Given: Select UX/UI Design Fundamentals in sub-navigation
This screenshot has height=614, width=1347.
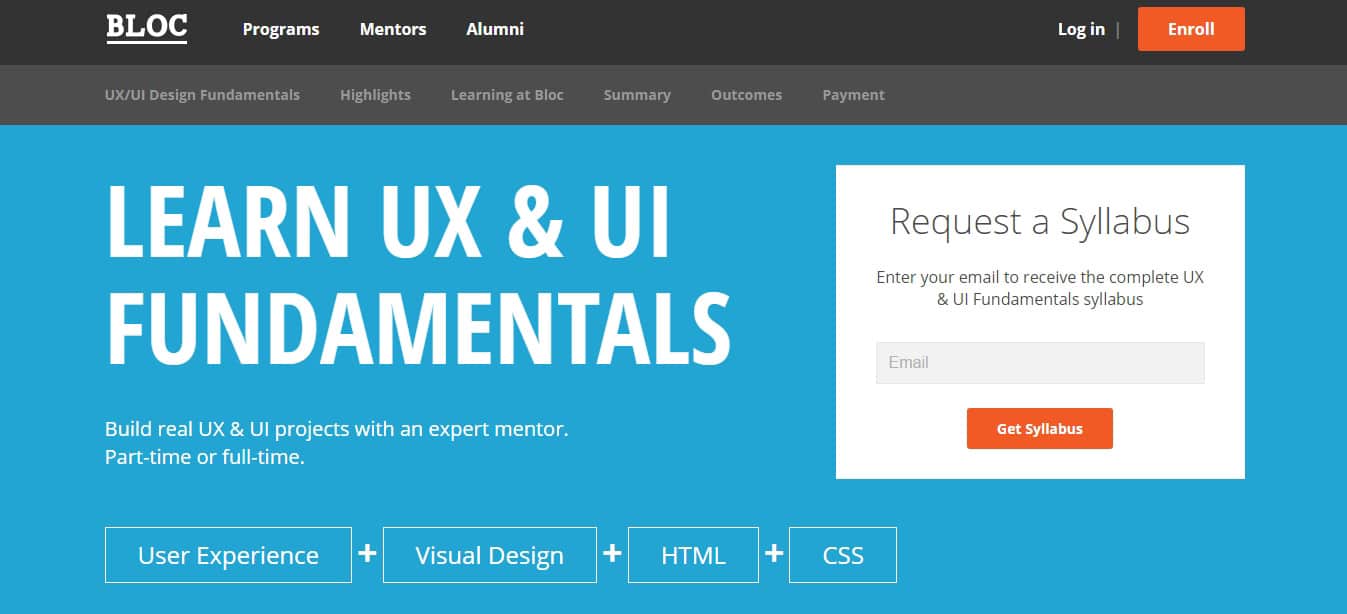Looking at the screenshot, I should tap(202, 95).
